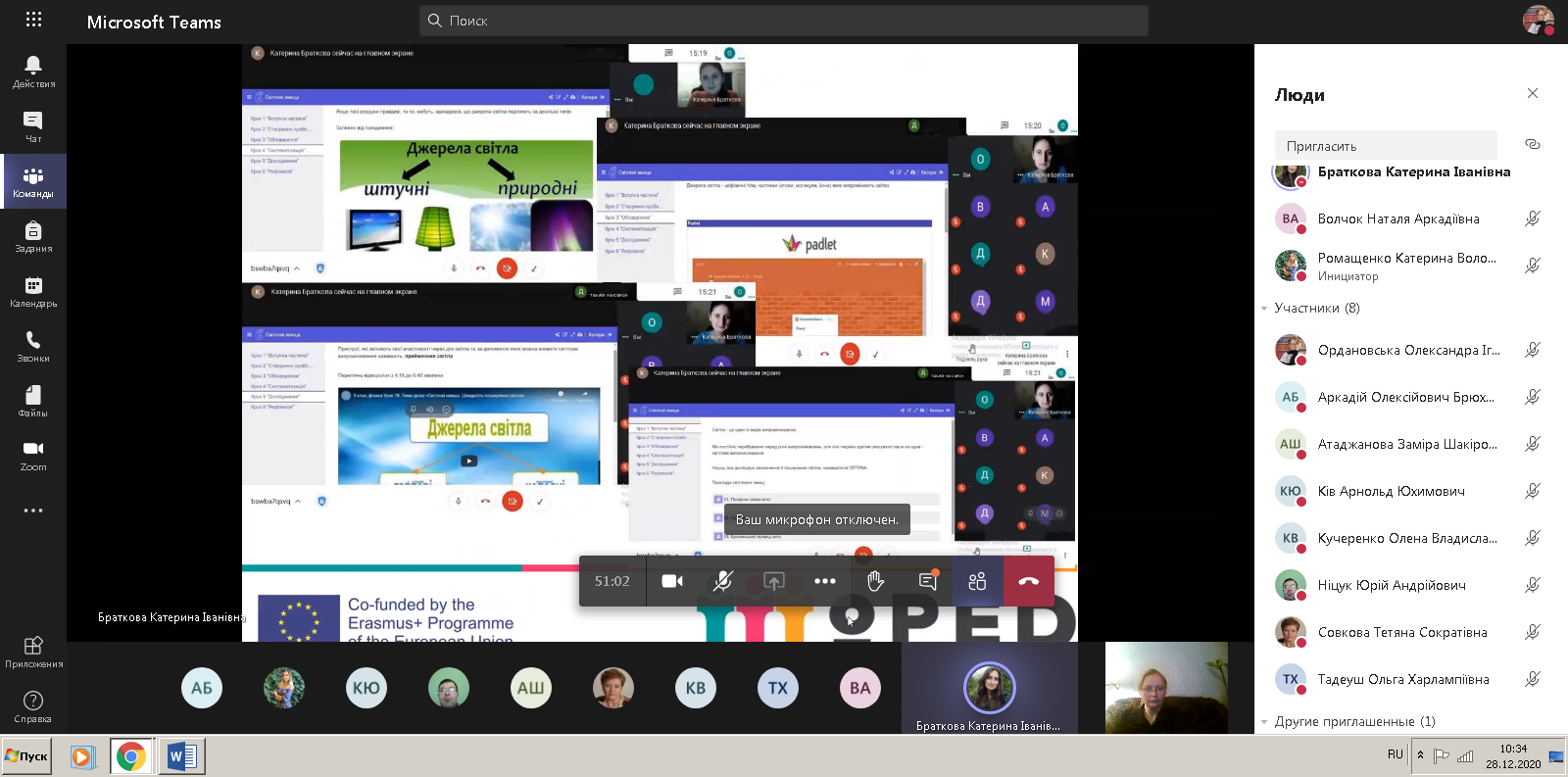The width and height of the screenshot is (1568, 777).
Task: Show the meeting conversation chat
Action: (x=927, y=581)
